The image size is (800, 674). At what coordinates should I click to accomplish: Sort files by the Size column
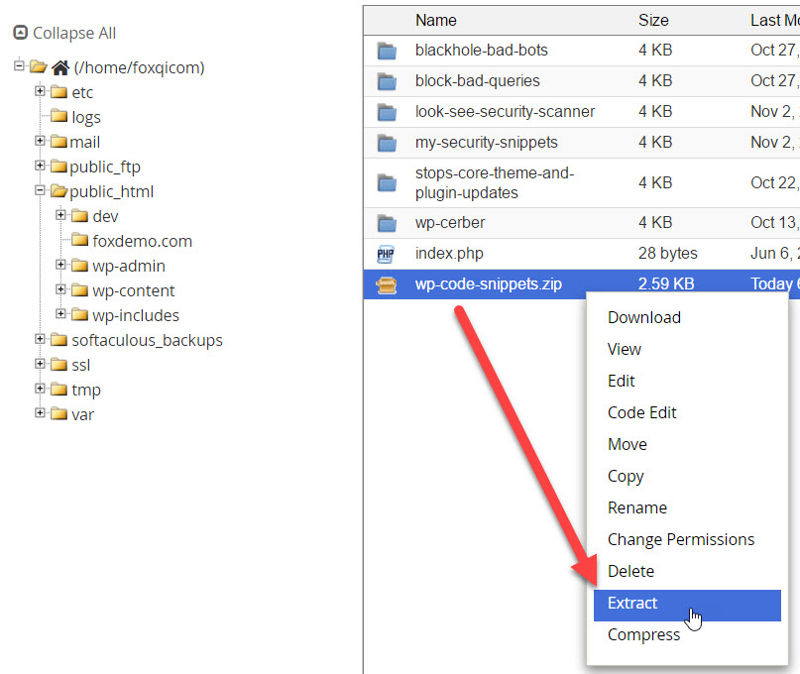coord(653,20)
